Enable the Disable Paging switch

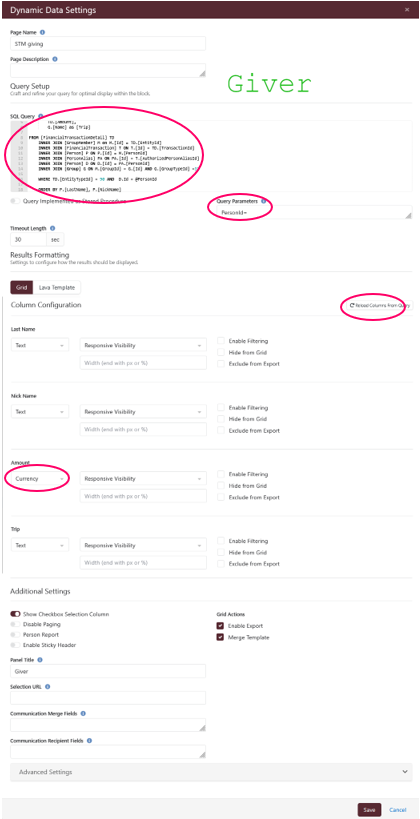point(15,624)
